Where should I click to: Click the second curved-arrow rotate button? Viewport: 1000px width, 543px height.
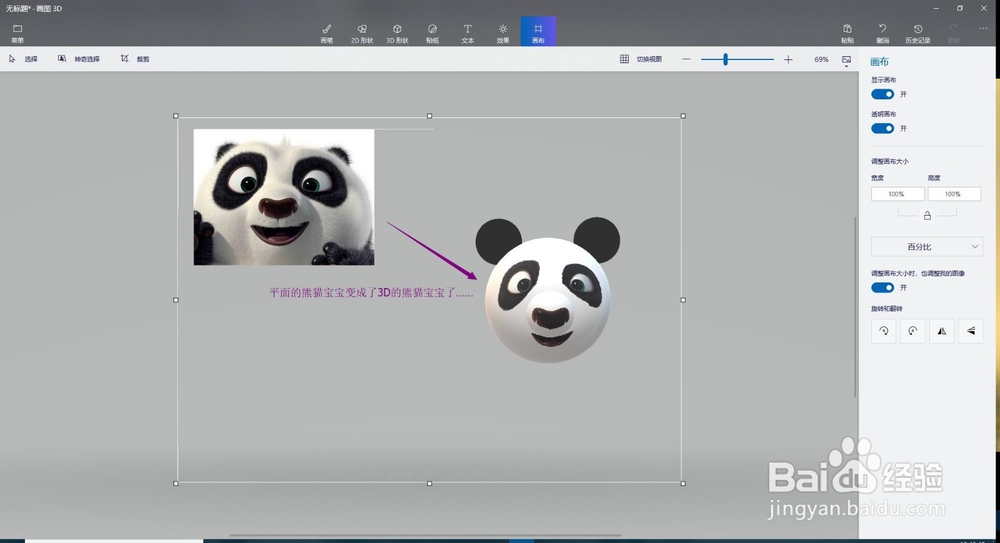click(x=913, y=331)
